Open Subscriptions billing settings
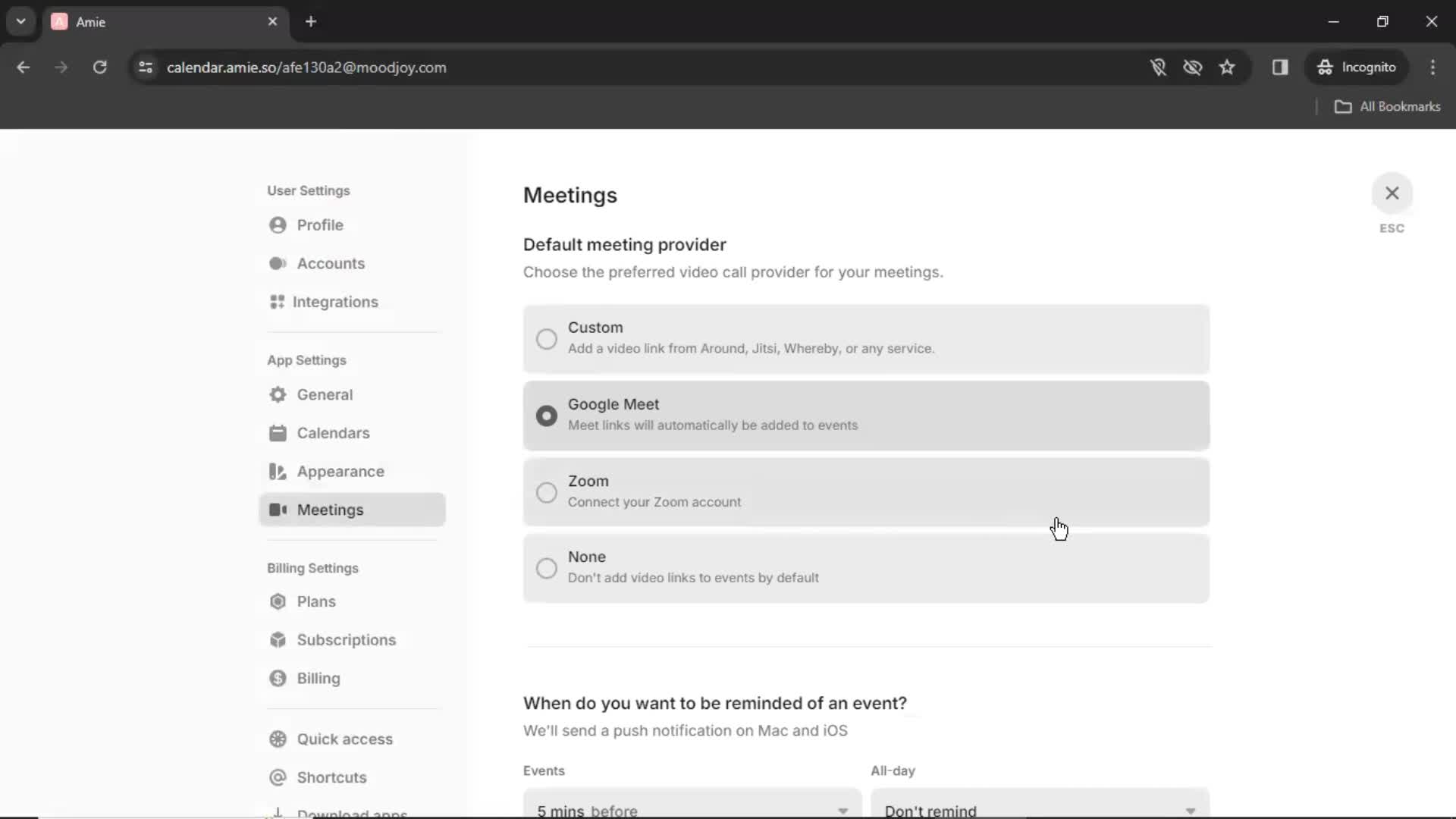Image resolution: width=1456 pixels, height=819 pixels. pos(347,640)
